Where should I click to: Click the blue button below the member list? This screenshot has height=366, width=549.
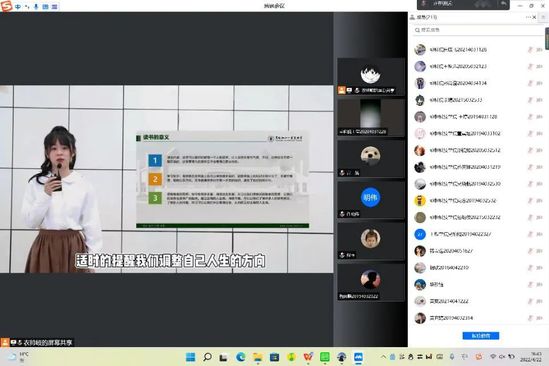[481, 336]
